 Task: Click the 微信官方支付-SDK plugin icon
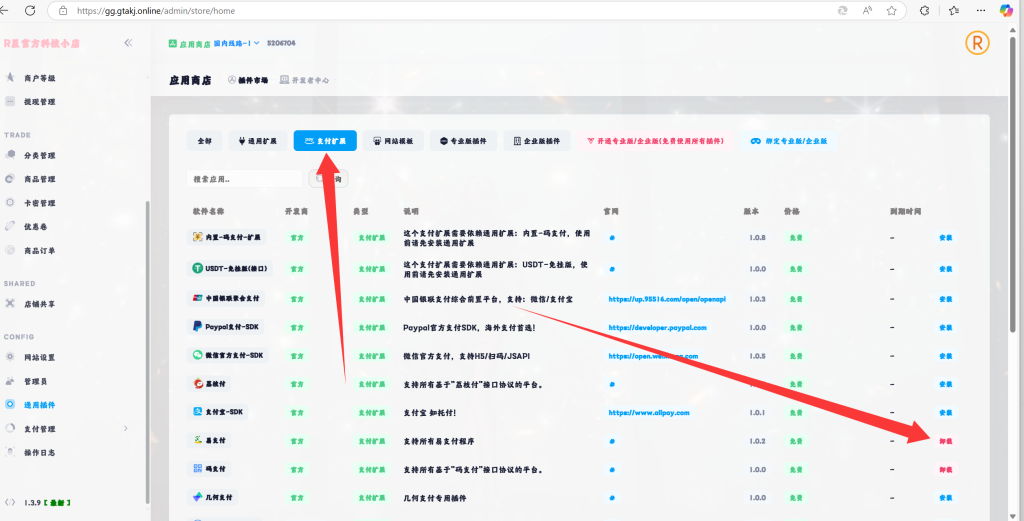[198, 355]
